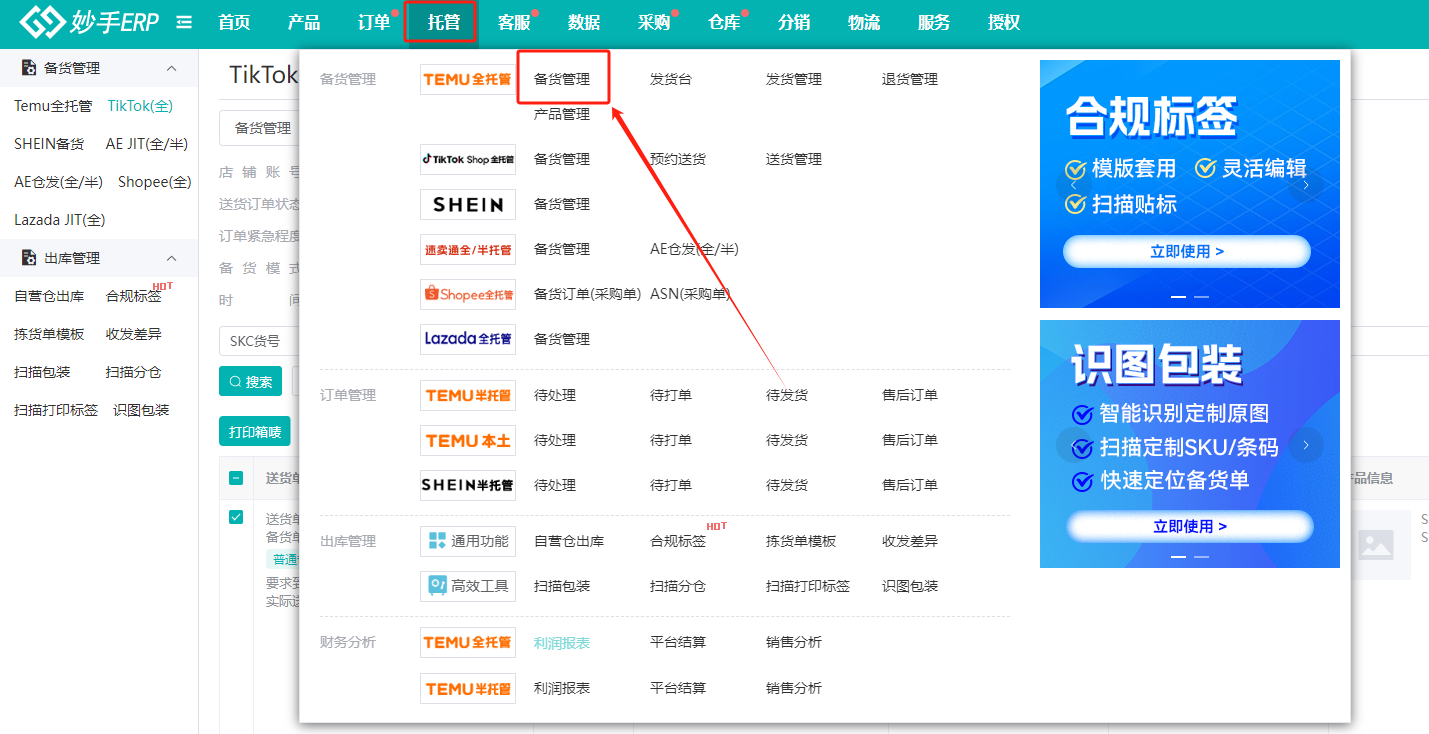Screen dimensions: 1429x734
Task: Click next arrow on 合规标签 banner
Action: (x=1306, y=184)
